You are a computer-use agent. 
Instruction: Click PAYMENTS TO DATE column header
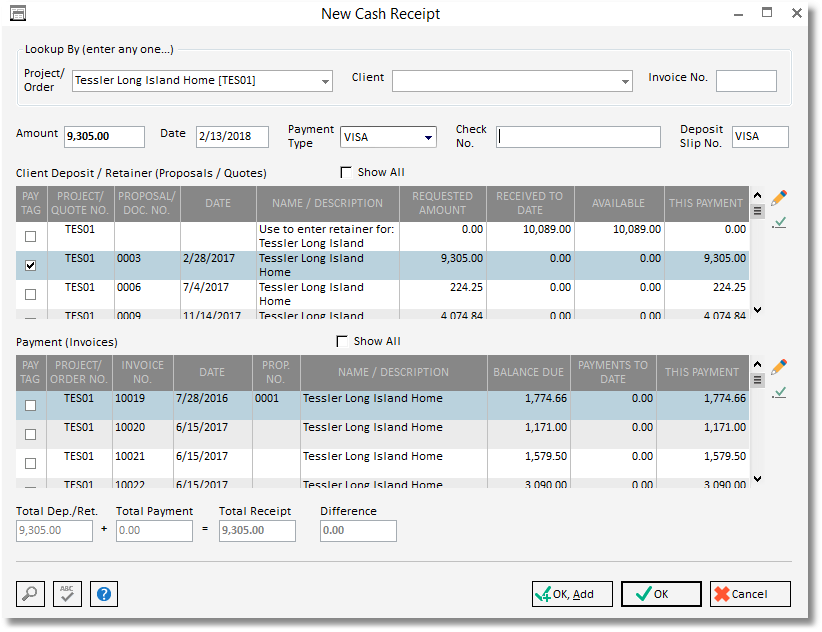[x=613, y=372]
